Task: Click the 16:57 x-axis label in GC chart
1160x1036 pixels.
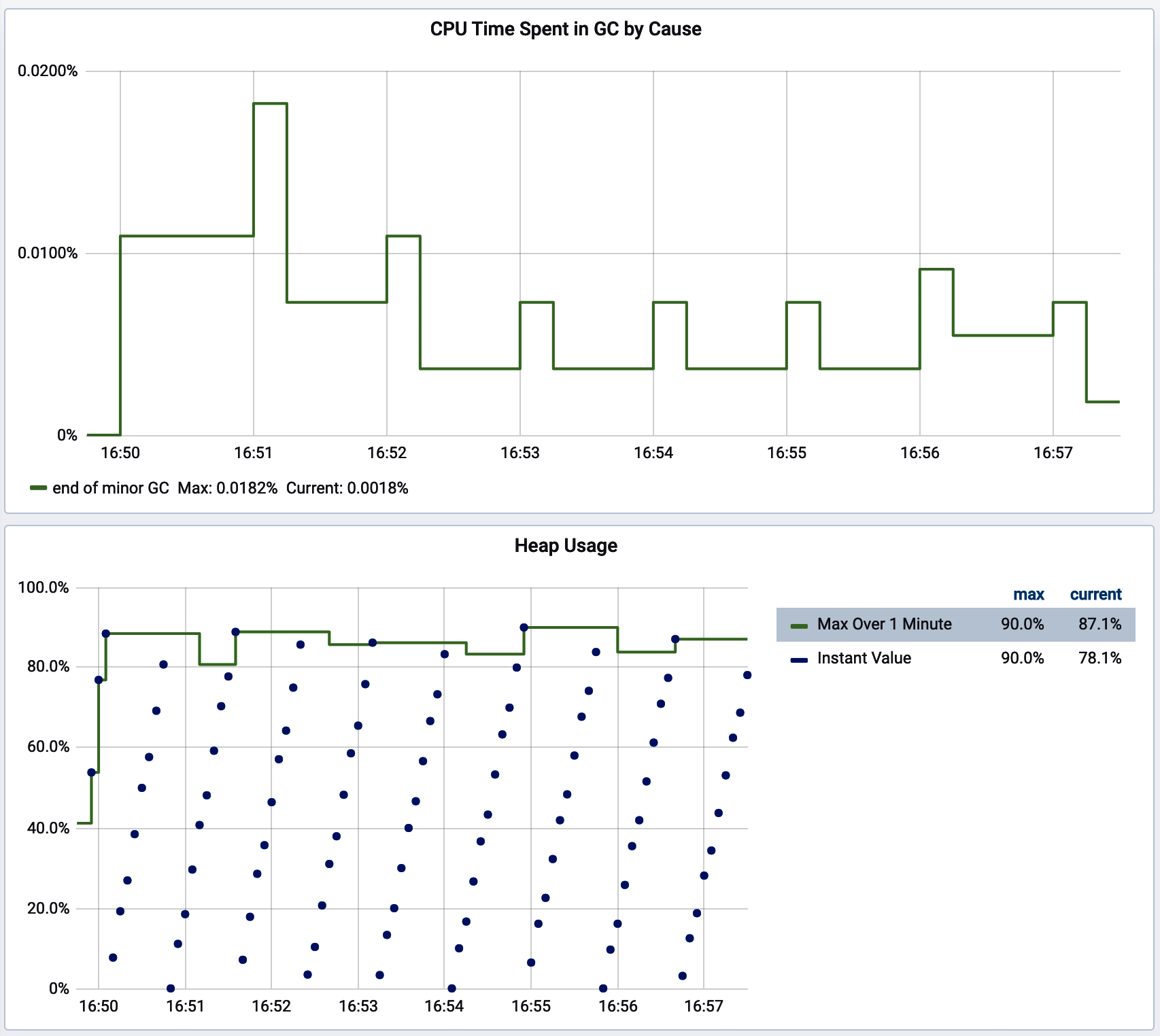Action: click(1053, 453)
